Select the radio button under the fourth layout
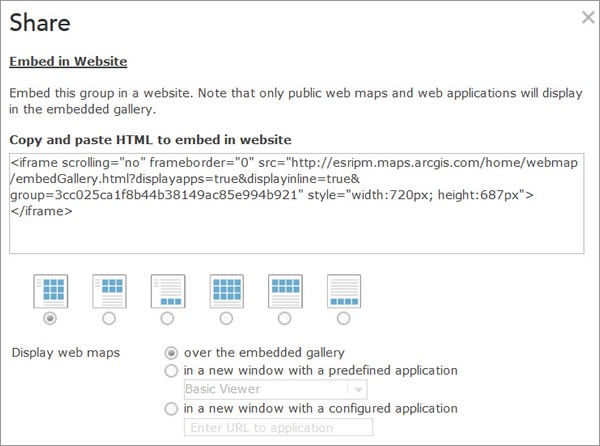 pyautogui.click(x=226, y=318)
